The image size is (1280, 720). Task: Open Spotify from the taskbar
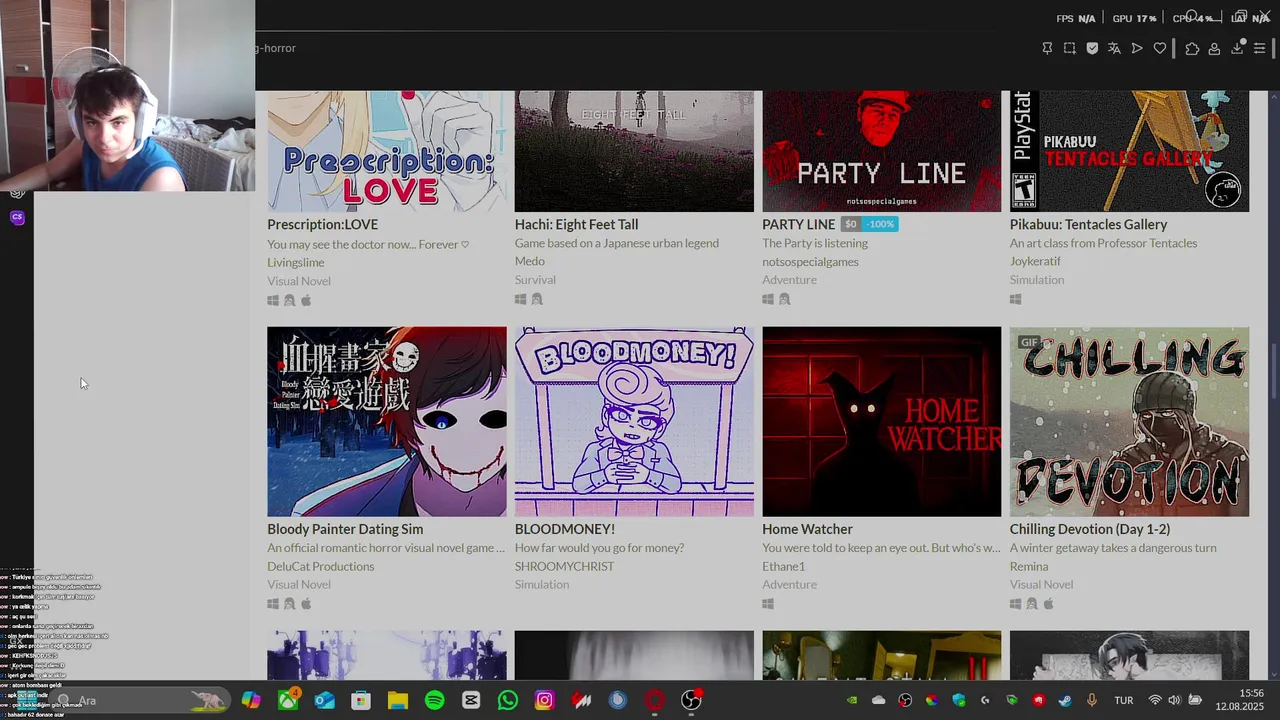(435, 701)
